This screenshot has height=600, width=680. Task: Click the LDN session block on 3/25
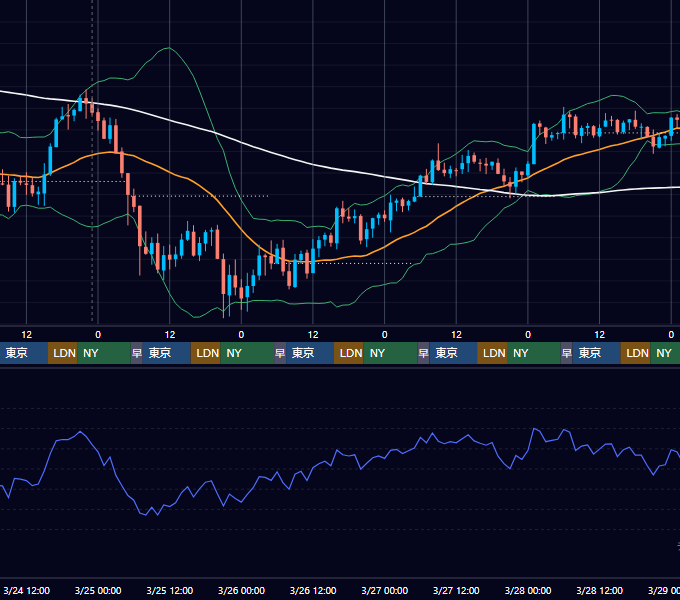(x=206, y=353)
